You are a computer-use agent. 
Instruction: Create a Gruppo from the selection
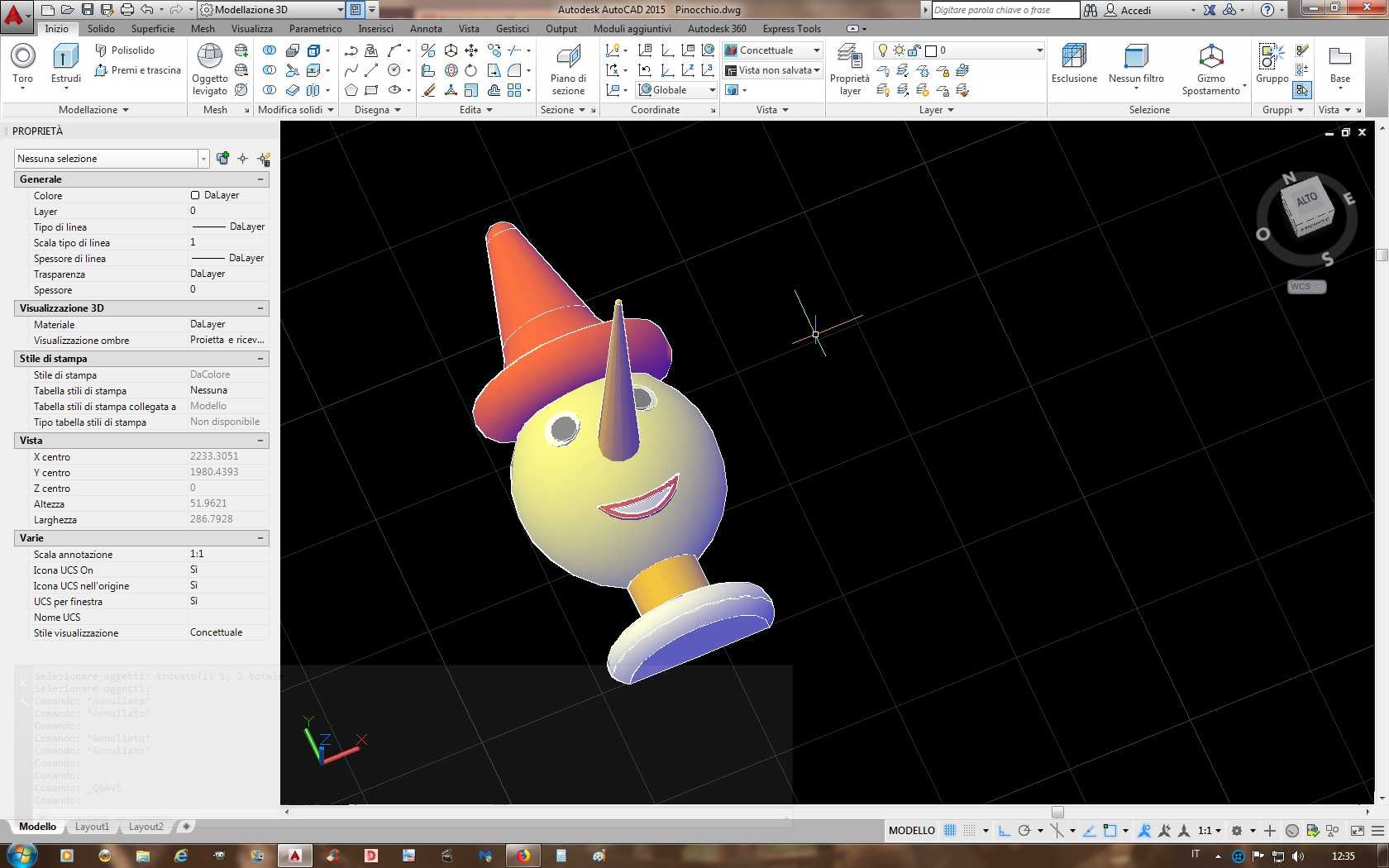1272,64
